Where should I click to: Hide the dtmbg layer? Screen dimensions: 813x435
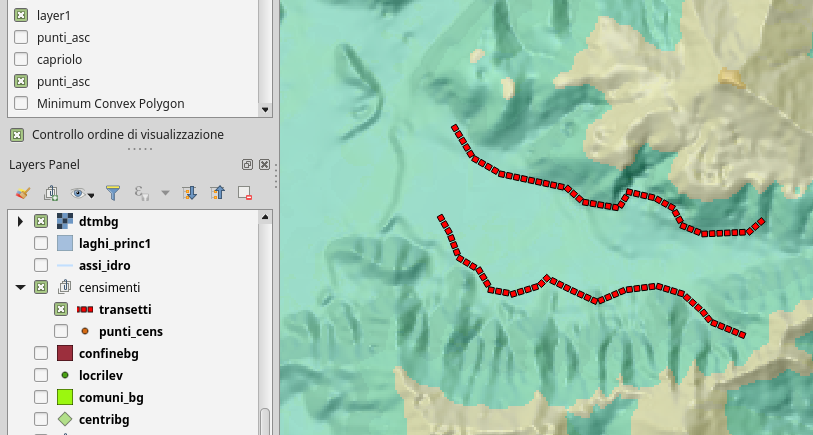[x=41, y=221]
